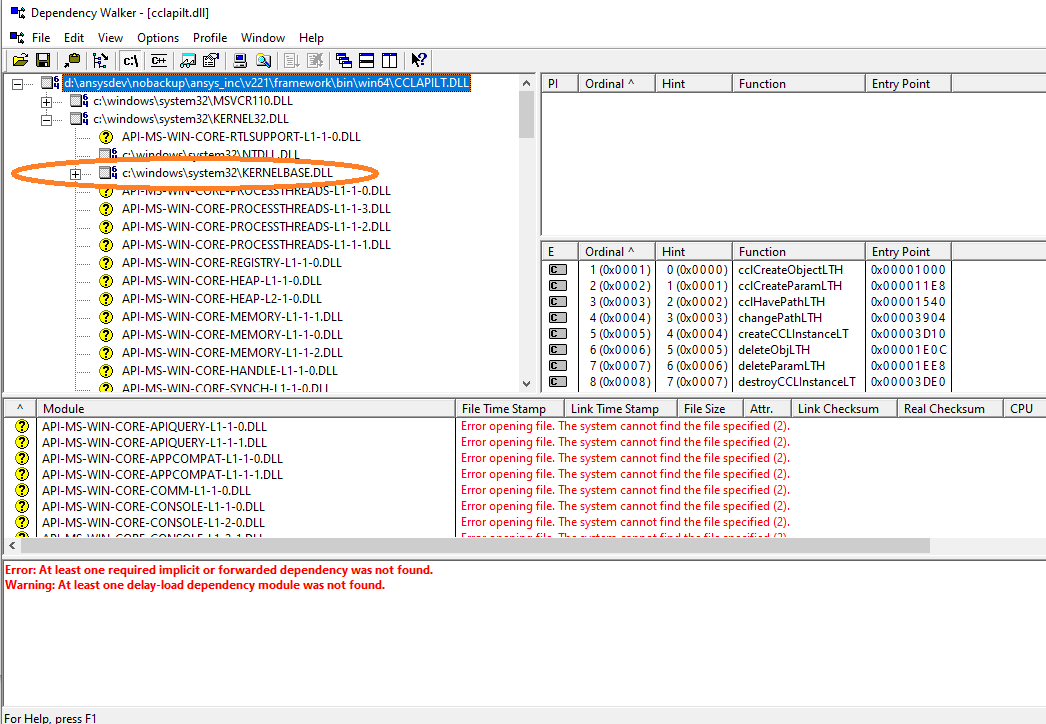Open the View menu
Image resolution: width=1046 pixels, height=724 pixels.
click(110, 38)
